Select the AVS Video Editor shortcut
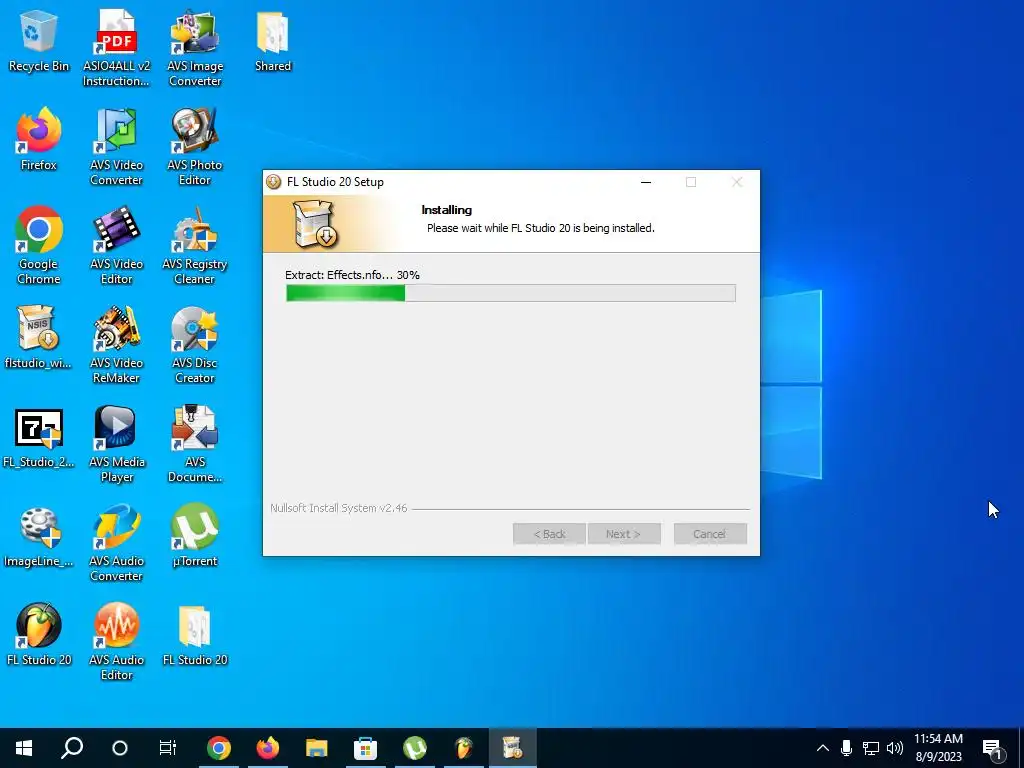The width and height of the screenshot is (1024, 768). (116, 246)
